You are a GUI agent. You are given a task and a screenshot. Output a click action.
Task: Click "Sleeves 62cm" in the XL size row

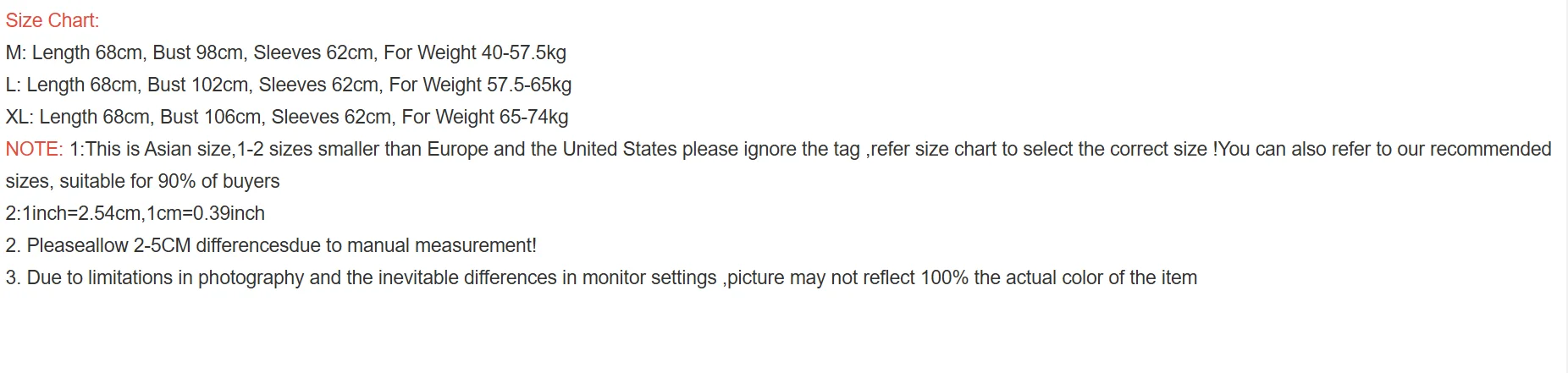[331, 117]
